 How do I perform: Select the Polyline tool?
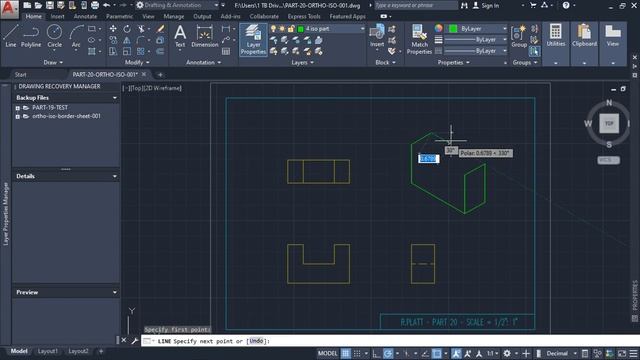point(31,36)
